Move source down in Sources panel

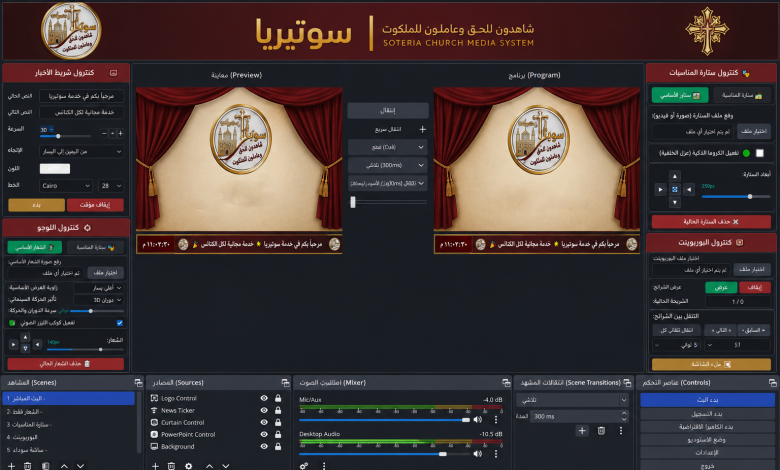(225, 466)
